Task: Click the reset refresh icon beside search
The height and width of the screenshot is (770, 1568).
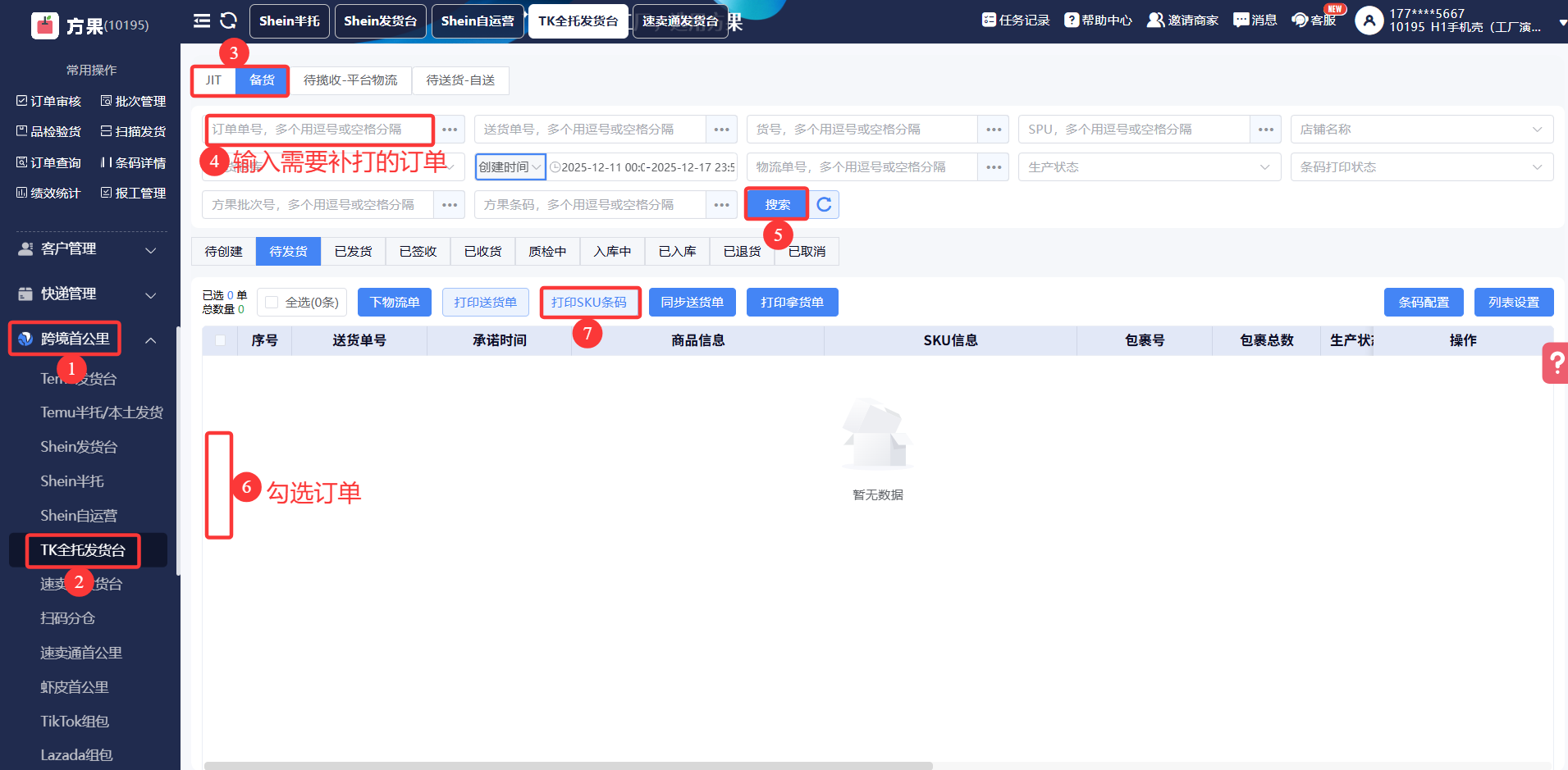Action: pos(825,205)
